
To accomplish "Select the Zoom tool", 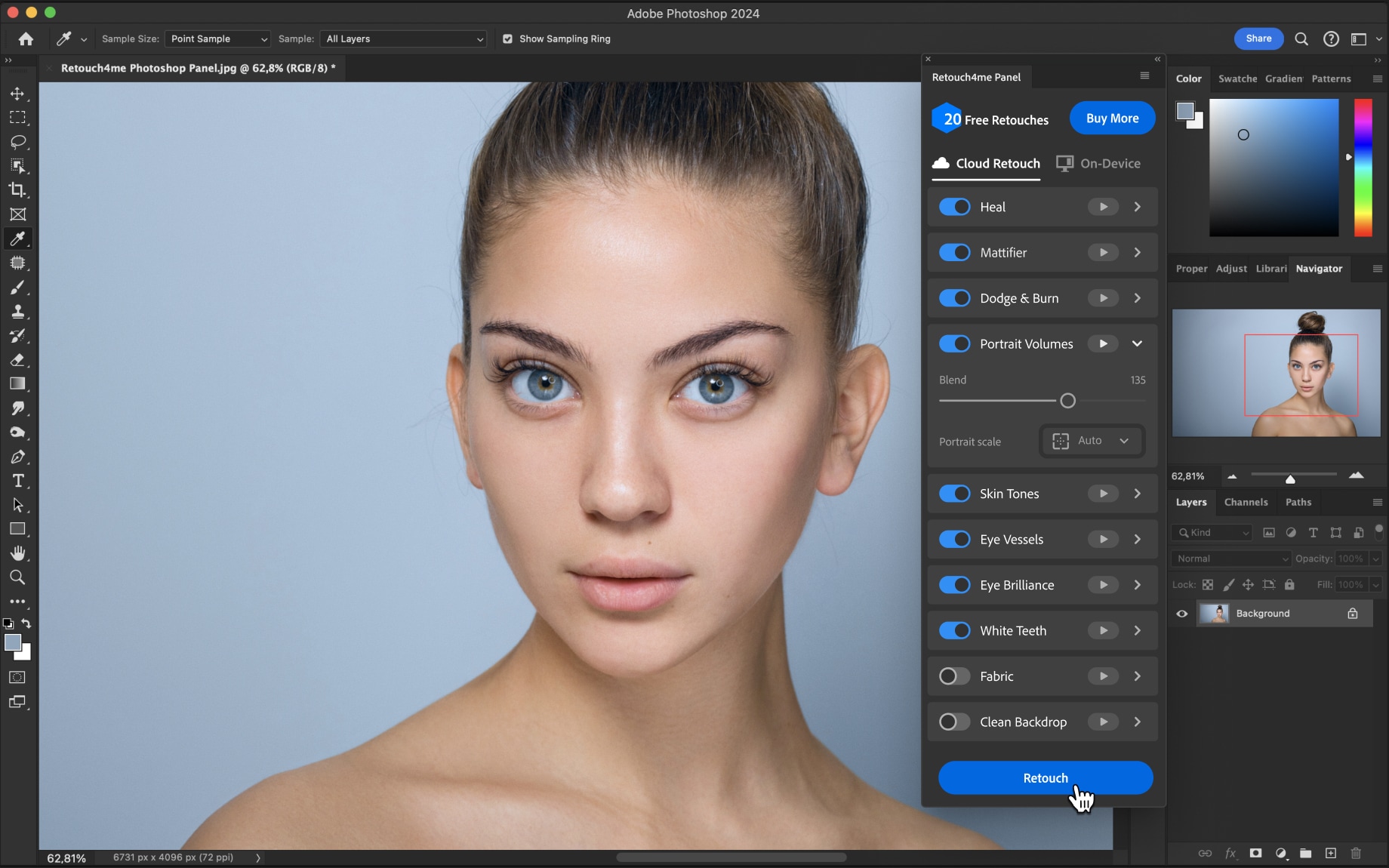I will pos(17,577).
